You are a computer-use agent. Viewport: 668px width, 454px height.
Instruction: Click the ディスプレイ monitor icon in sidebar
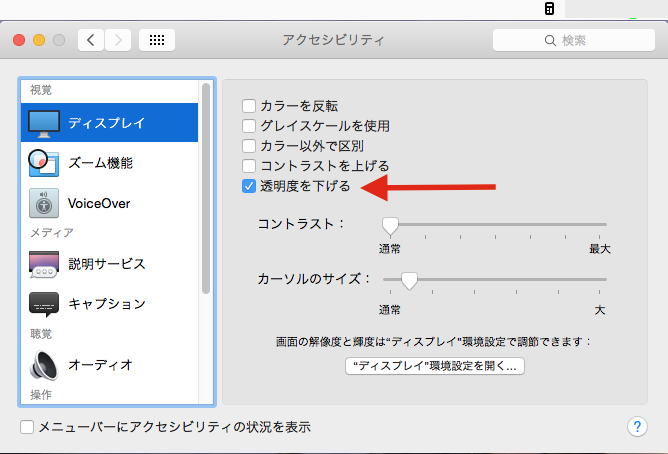point(44,124)
